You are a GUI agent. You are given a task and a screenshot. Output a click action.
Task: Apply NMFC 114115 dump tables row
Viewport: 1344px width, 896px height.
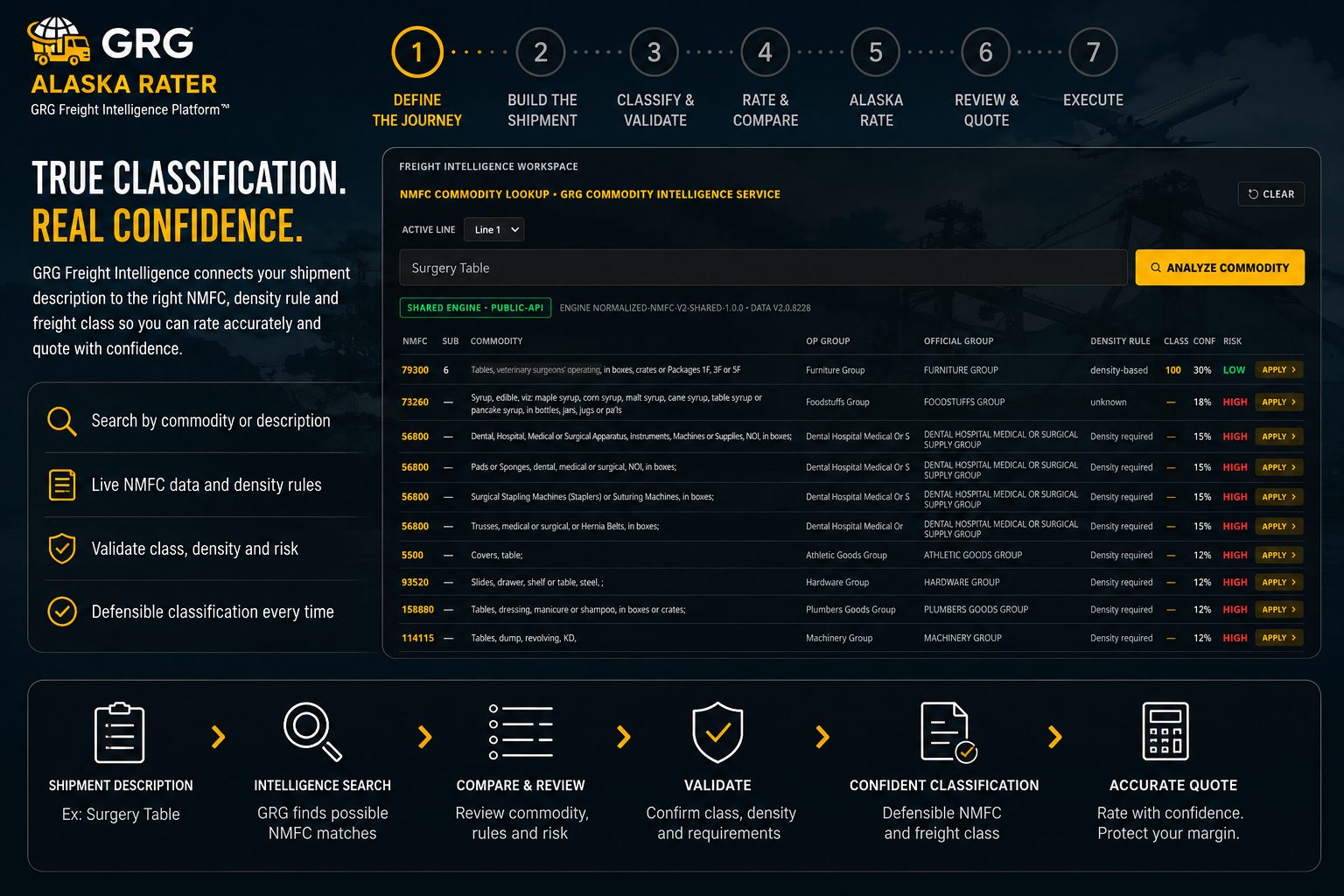click(x=1278, y=638)
